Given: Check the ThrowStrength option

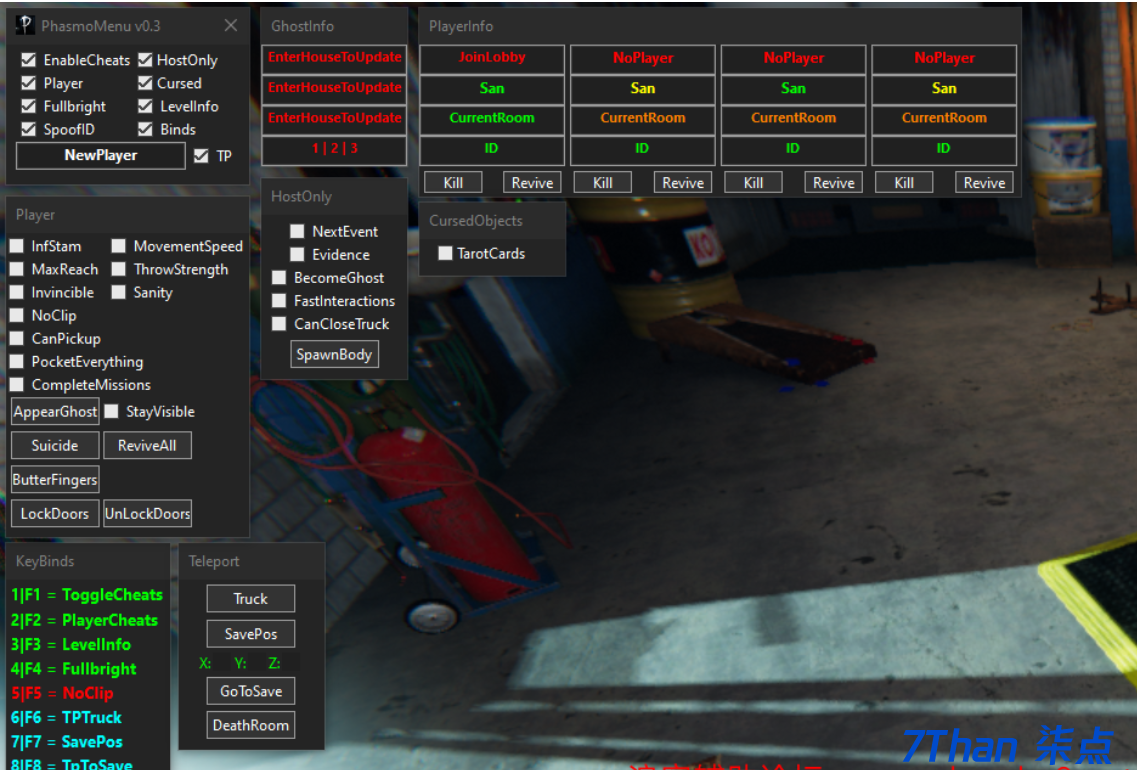Looking at the screenshot, I should pyautogui.click(x=118, y=269).
